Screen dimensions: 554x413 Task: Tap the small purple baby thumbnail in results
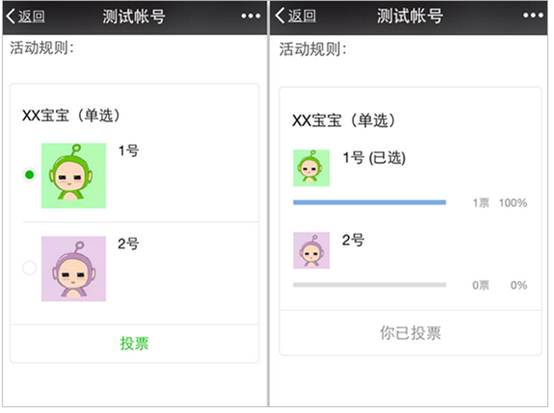click(x=311, y=250)
